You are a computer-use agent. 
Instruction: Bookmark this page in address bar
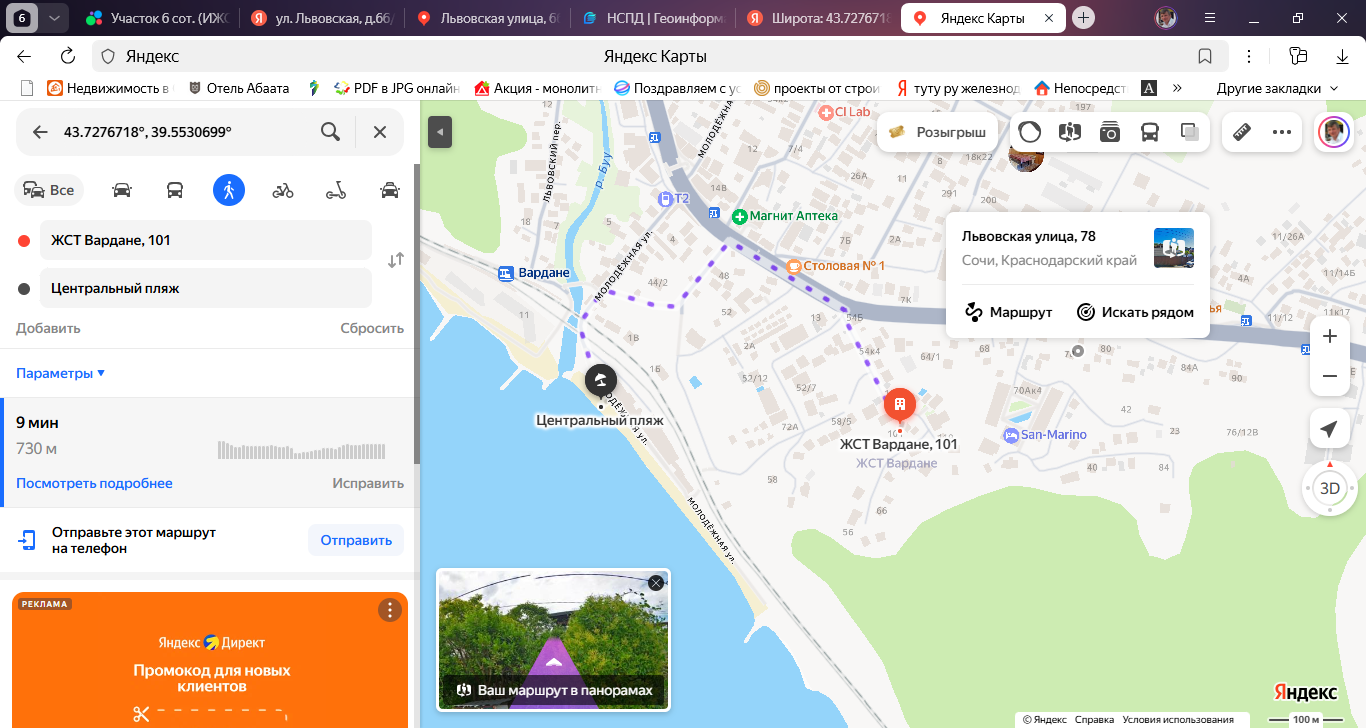click(1206, 56)
